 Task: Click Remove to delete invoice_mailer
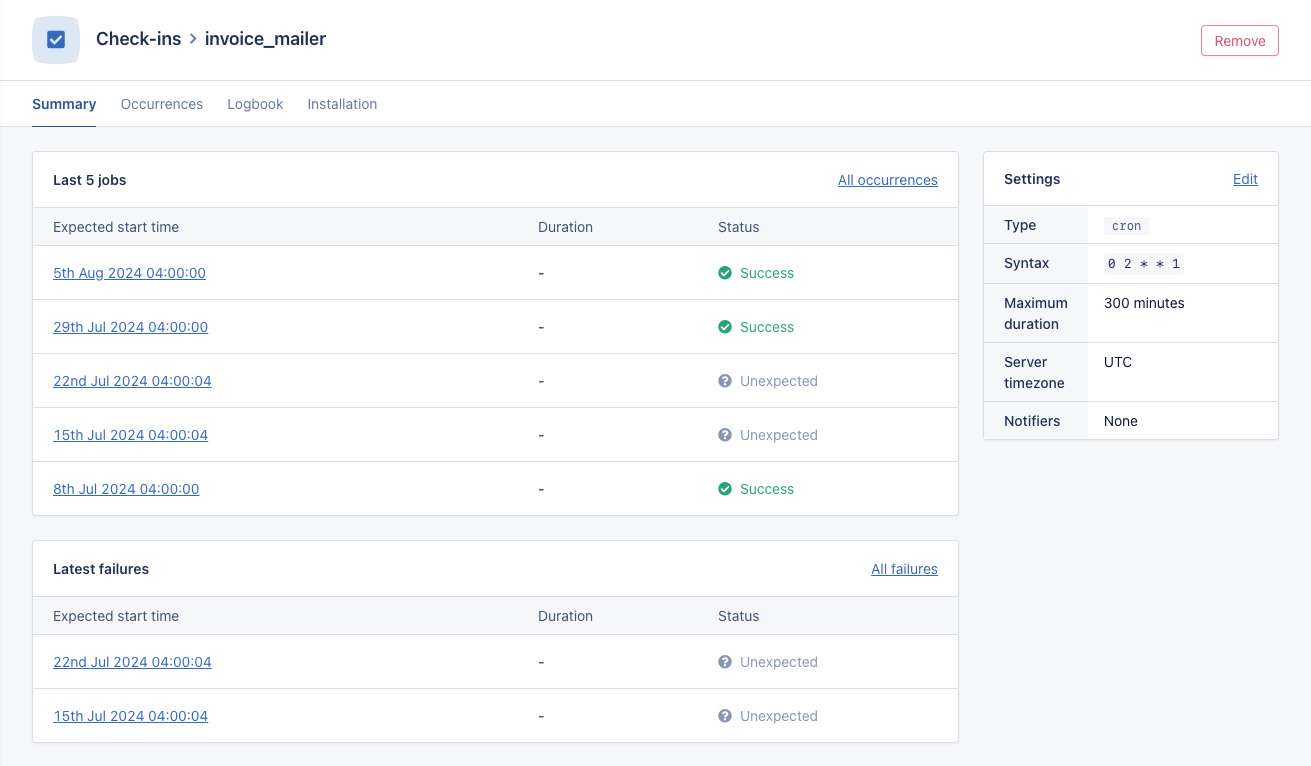pos(1239,41)
